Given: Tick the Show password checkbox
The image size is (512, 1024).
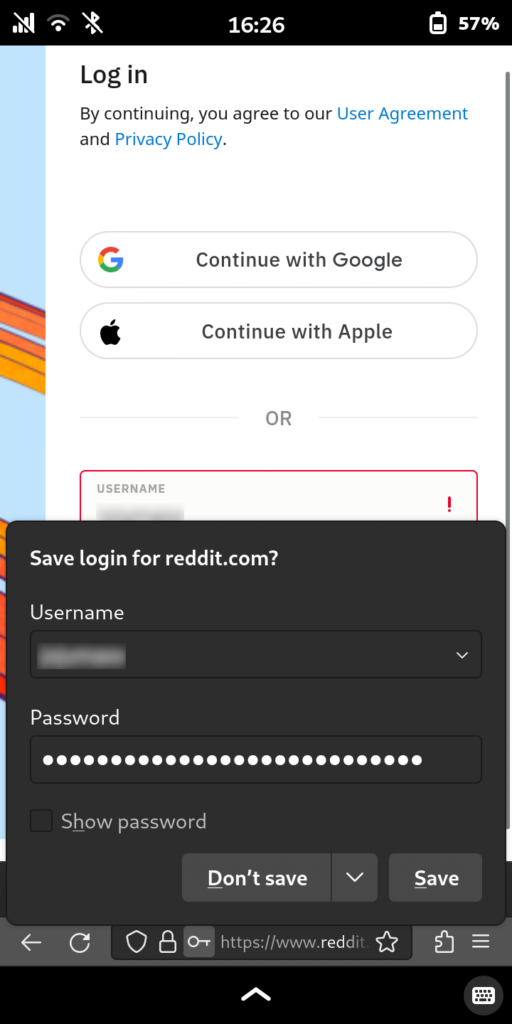Looking at the screenshot, I should [41, 821].
